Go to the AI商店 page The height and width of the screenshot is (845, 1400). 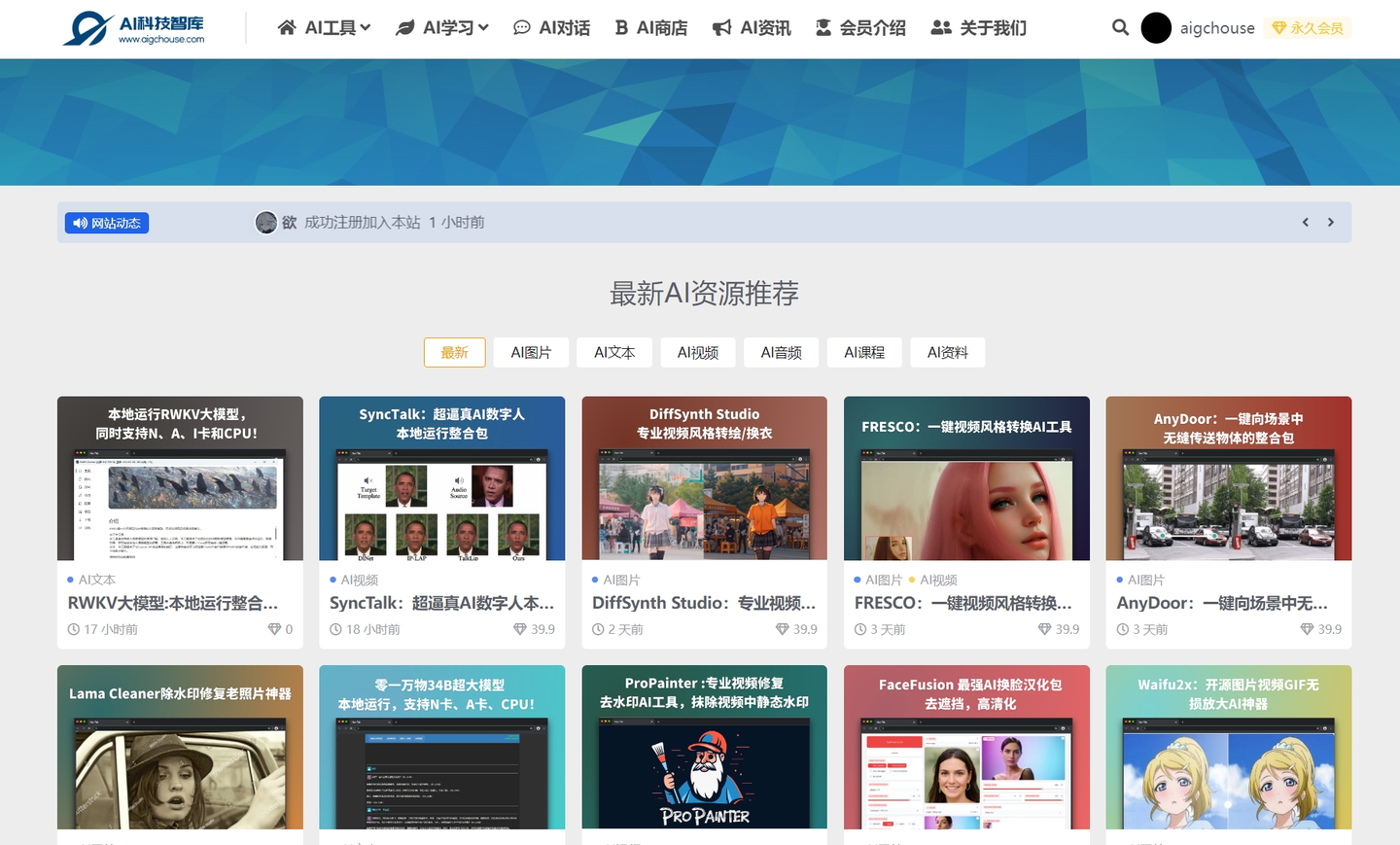tap(650, 28)
